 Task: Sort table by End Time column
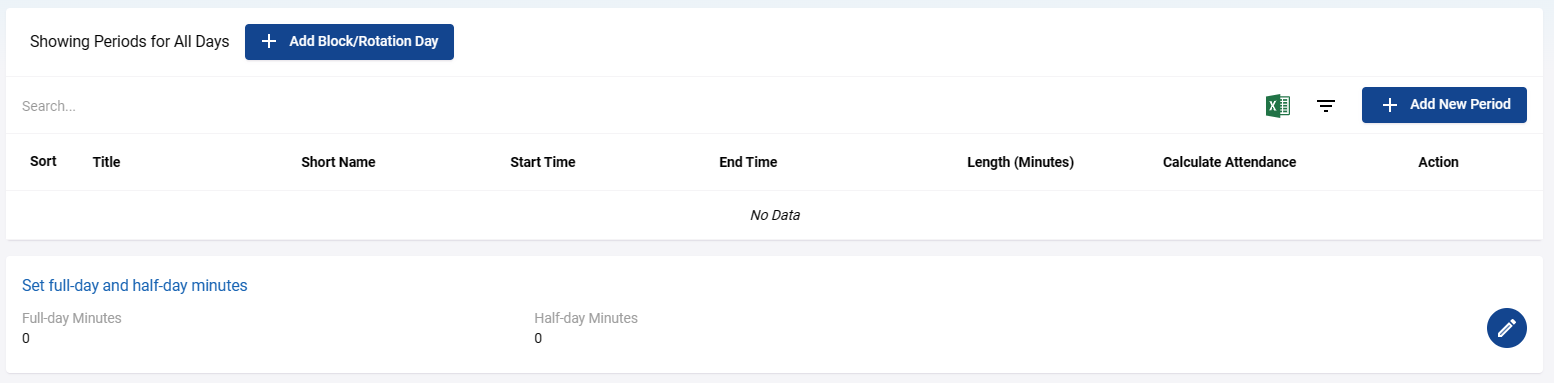point(748,162)
